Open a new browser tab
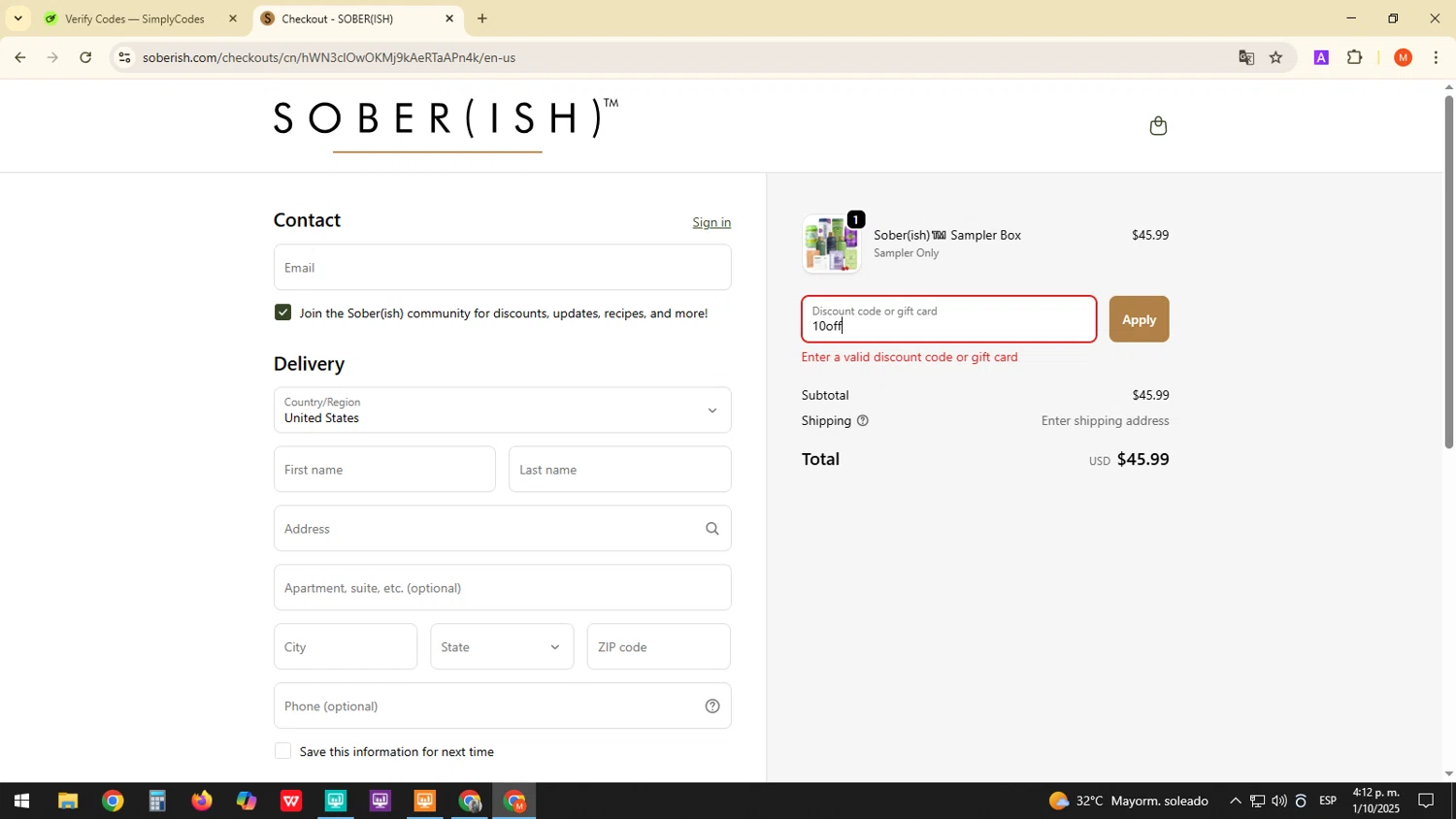Viewport: 1456px width, 819px height. (x=482, y=18)
